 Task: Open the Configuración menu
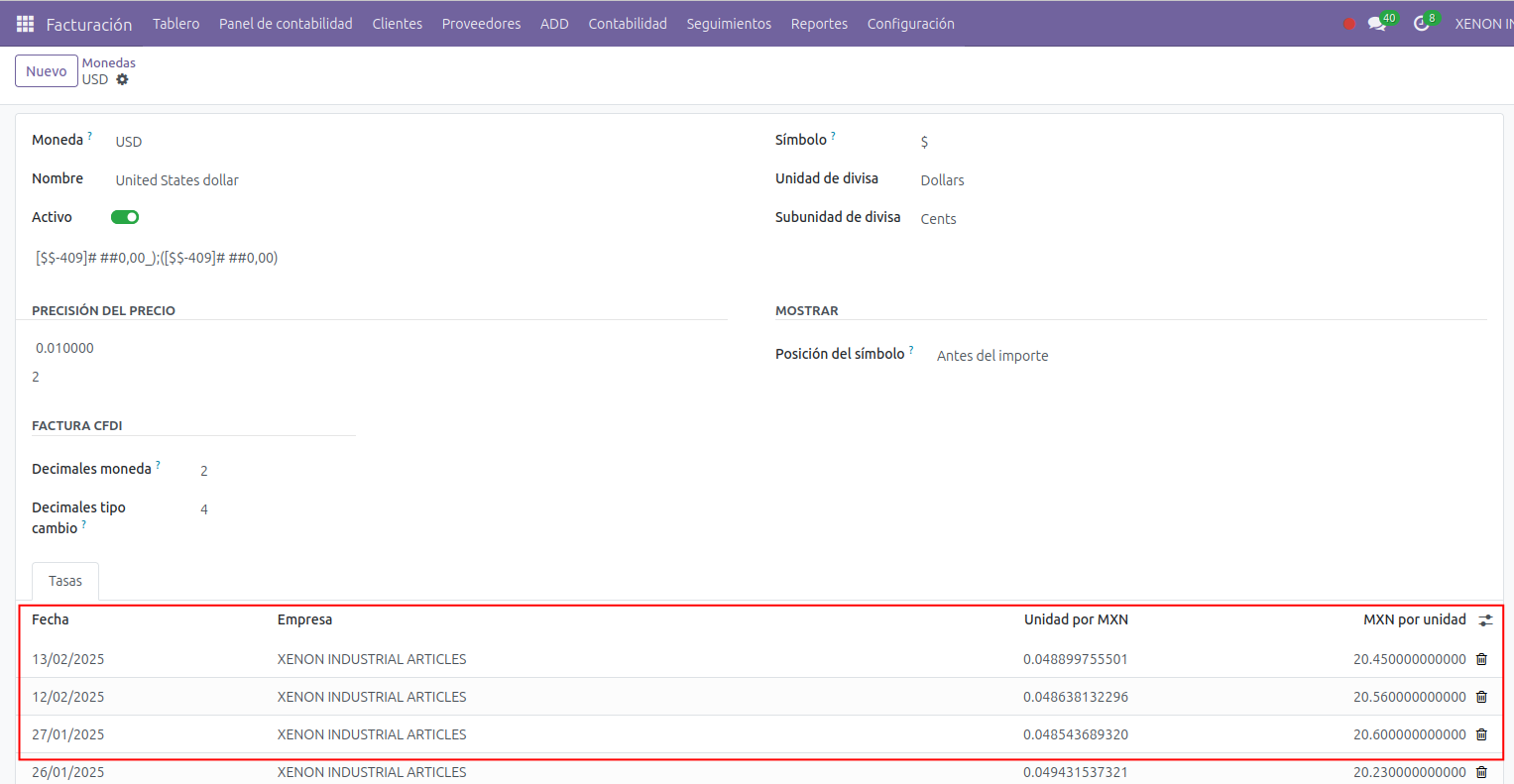[x=910, y=24]
